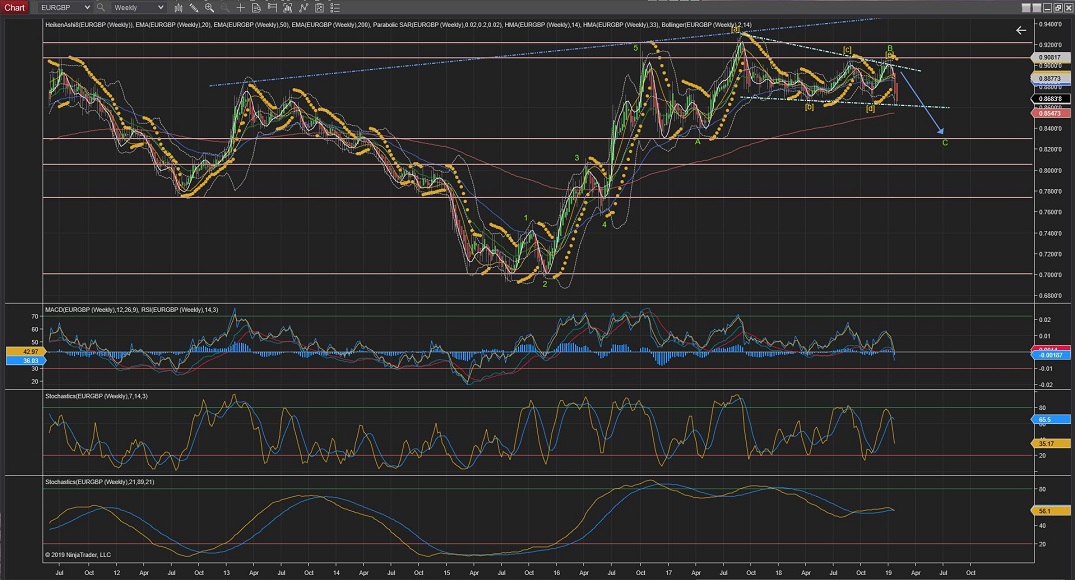
Task: Select the Stochastics 7,14,3 panel label
Action: tap(96, 396)
